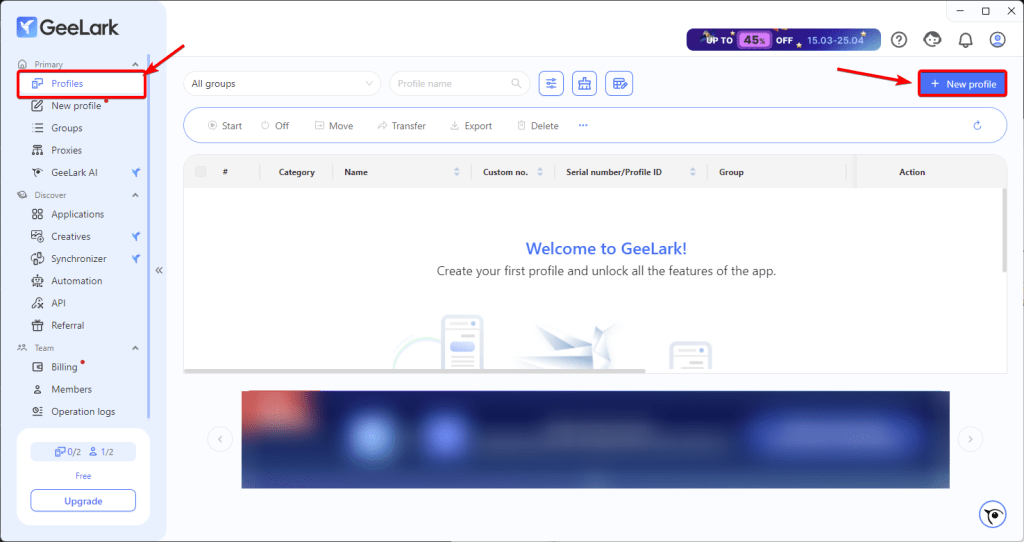Open the Proxies section
The image size is (1024, 542).
[66, 150]
